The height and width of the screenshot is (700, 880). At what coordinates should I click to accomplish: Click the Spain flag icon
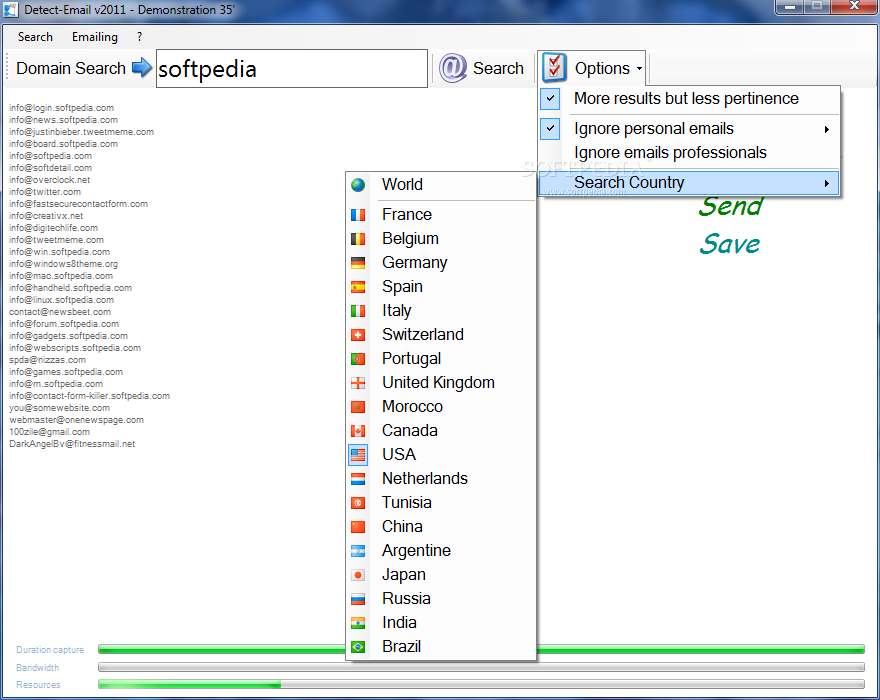coord(358,287)
